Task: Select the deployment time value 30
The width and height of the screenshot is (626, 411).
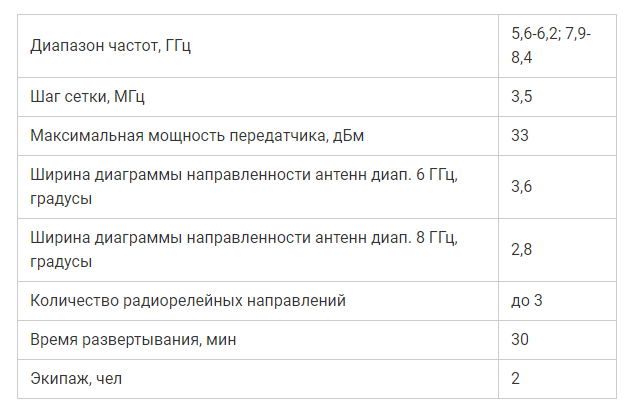Action: pos(520,340)
